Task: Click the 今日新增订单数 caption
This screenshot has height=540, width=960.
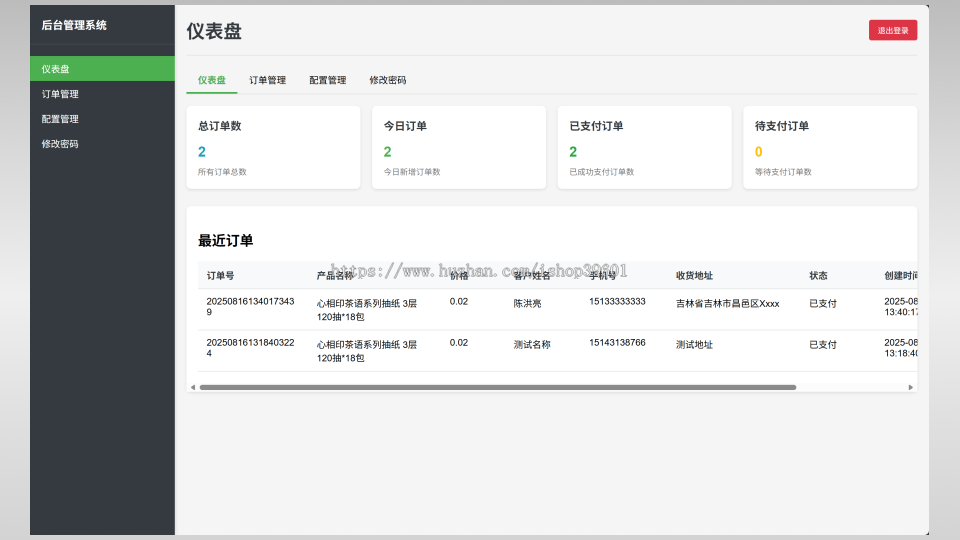Action: [412, 172]
